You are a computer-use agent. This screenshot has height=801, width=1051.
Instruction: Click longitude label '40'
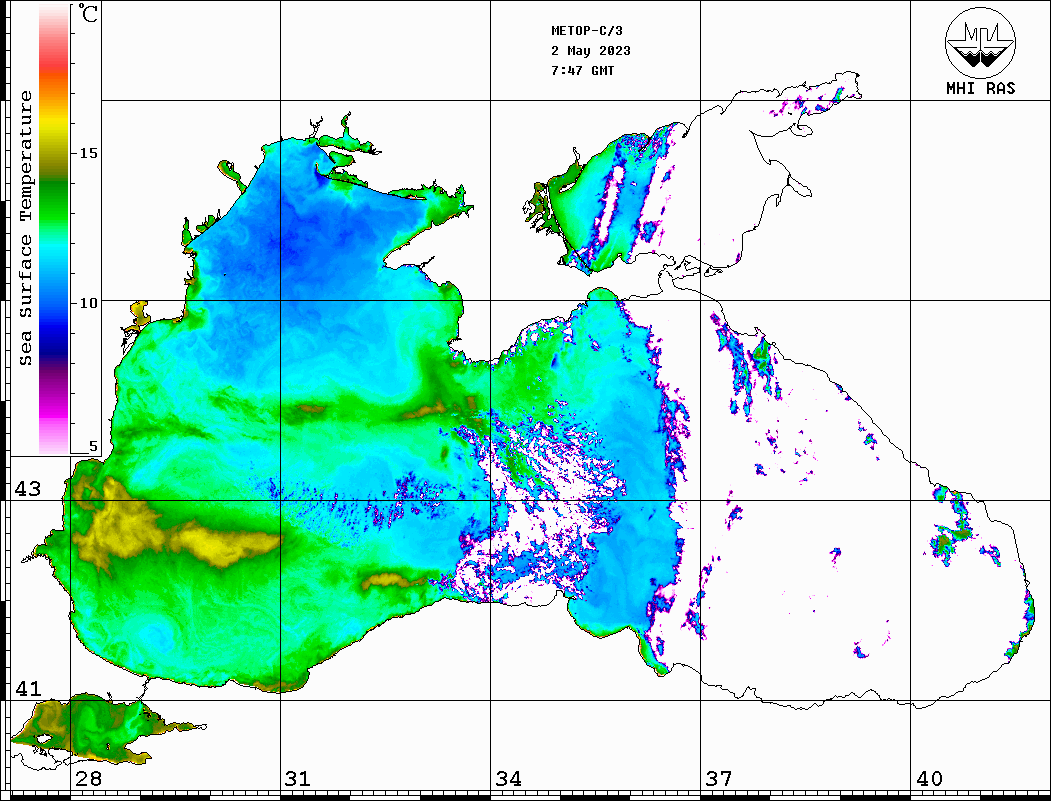click(x=929, y=778)
